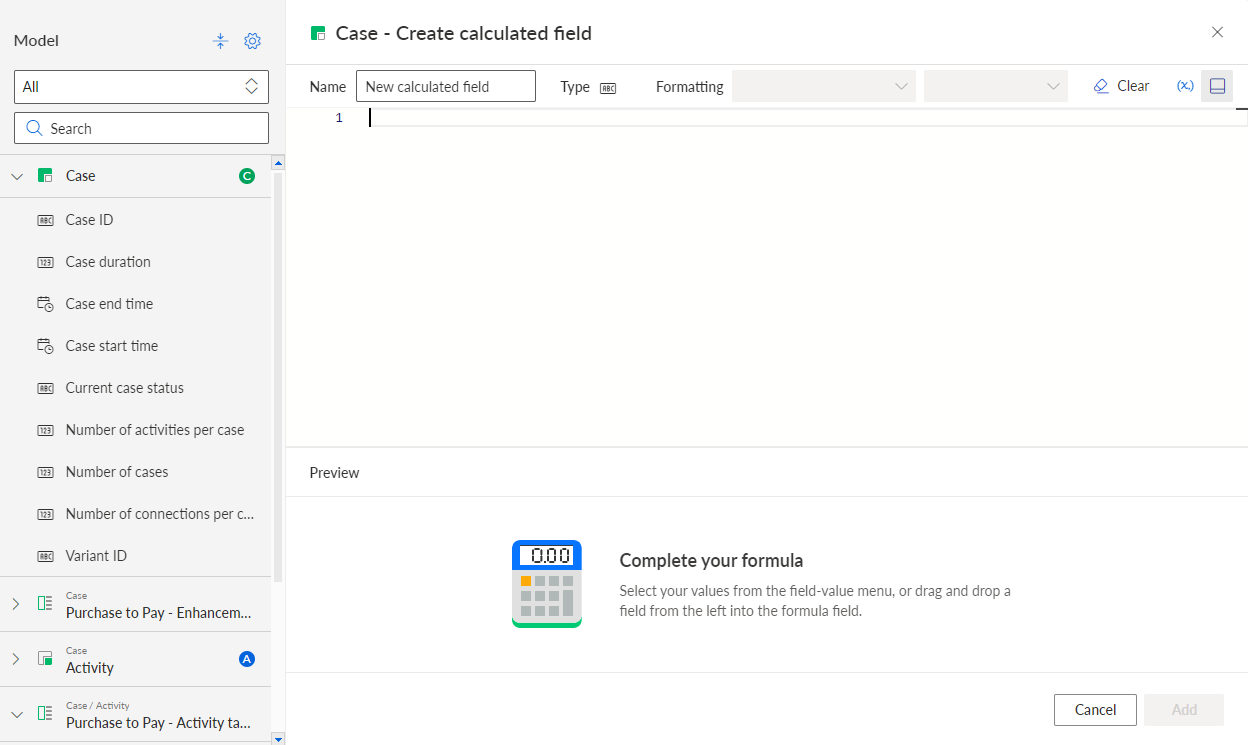Expand Purchase to Pay - Enhancement table
Image resolution: width=1248 pixels, height=745 pixels.
(x=16, y=604)
